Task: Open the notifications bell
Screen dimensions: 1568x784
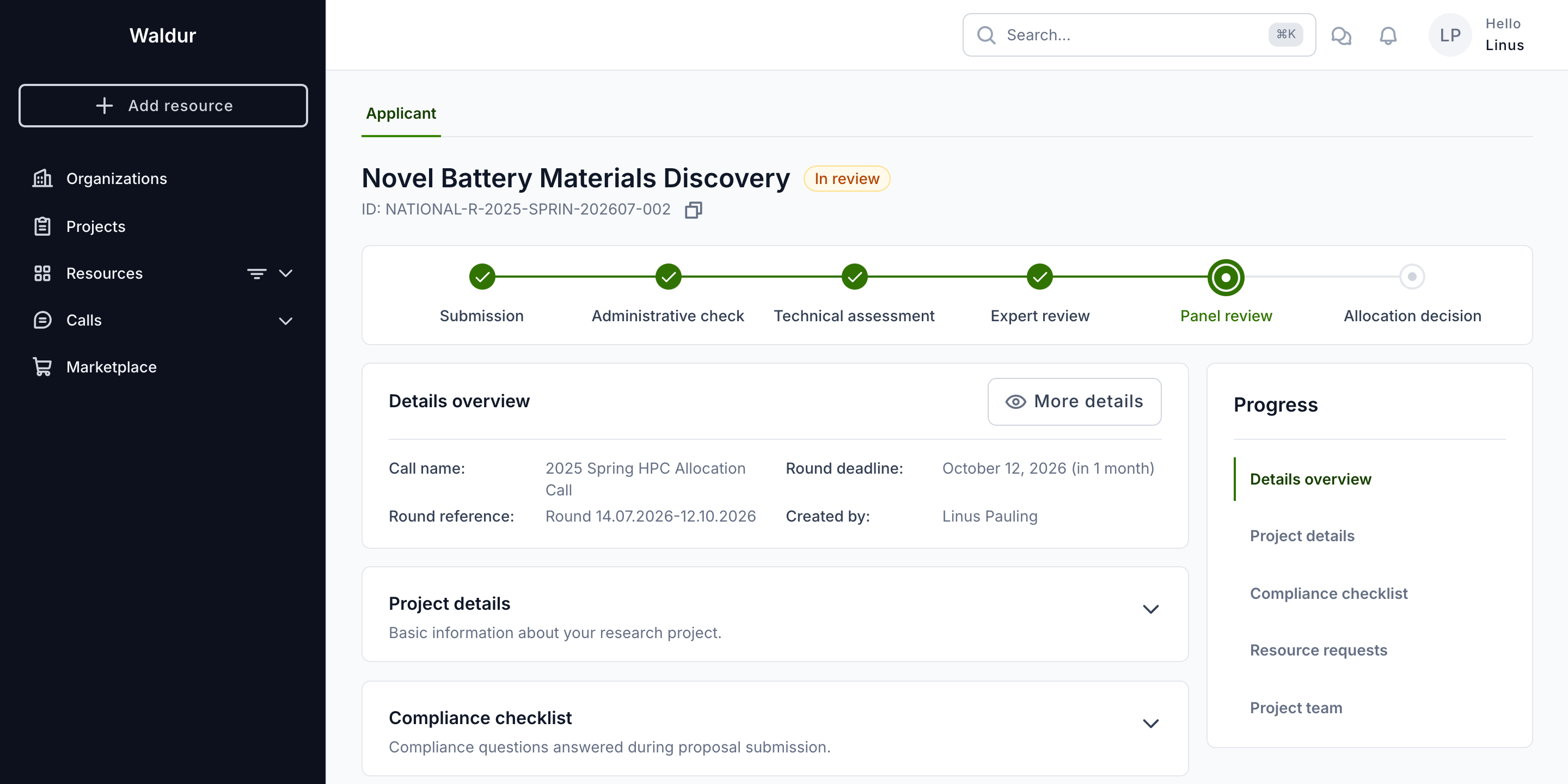Action: click(1388, 35)
